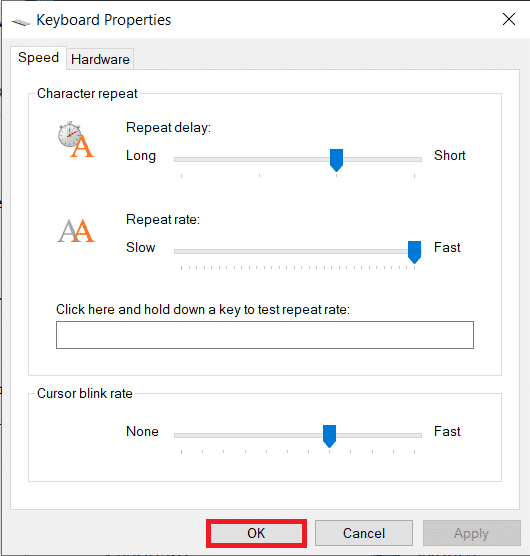Click the middle of the Repeat rate track
Image resolution: width=530 pixels, height=556 pixels.
(x=298, y=251)
